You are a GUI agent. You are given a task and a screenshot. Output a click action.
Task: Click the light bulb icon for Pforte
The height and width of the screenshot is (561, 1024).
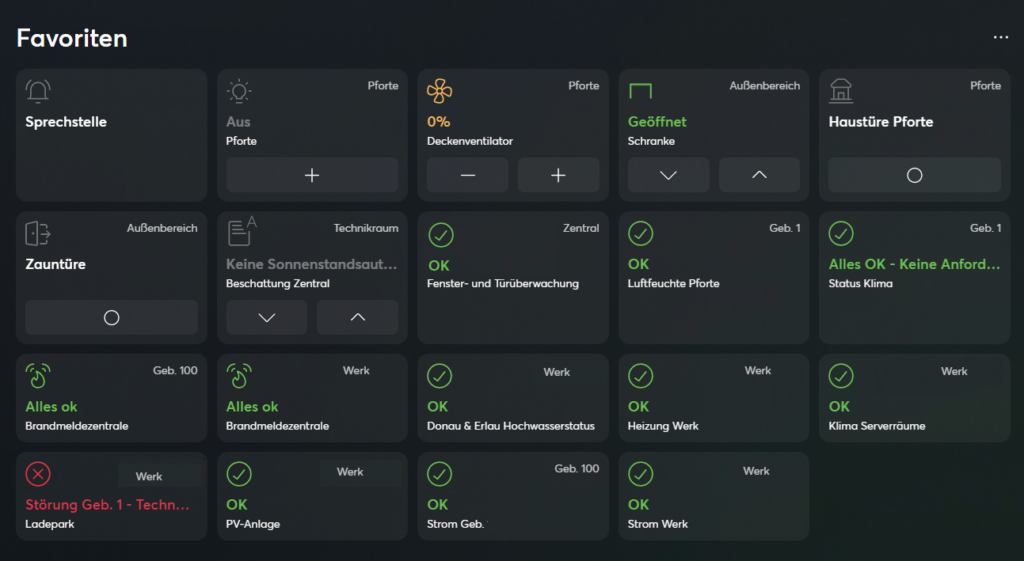tap(239, 92)
